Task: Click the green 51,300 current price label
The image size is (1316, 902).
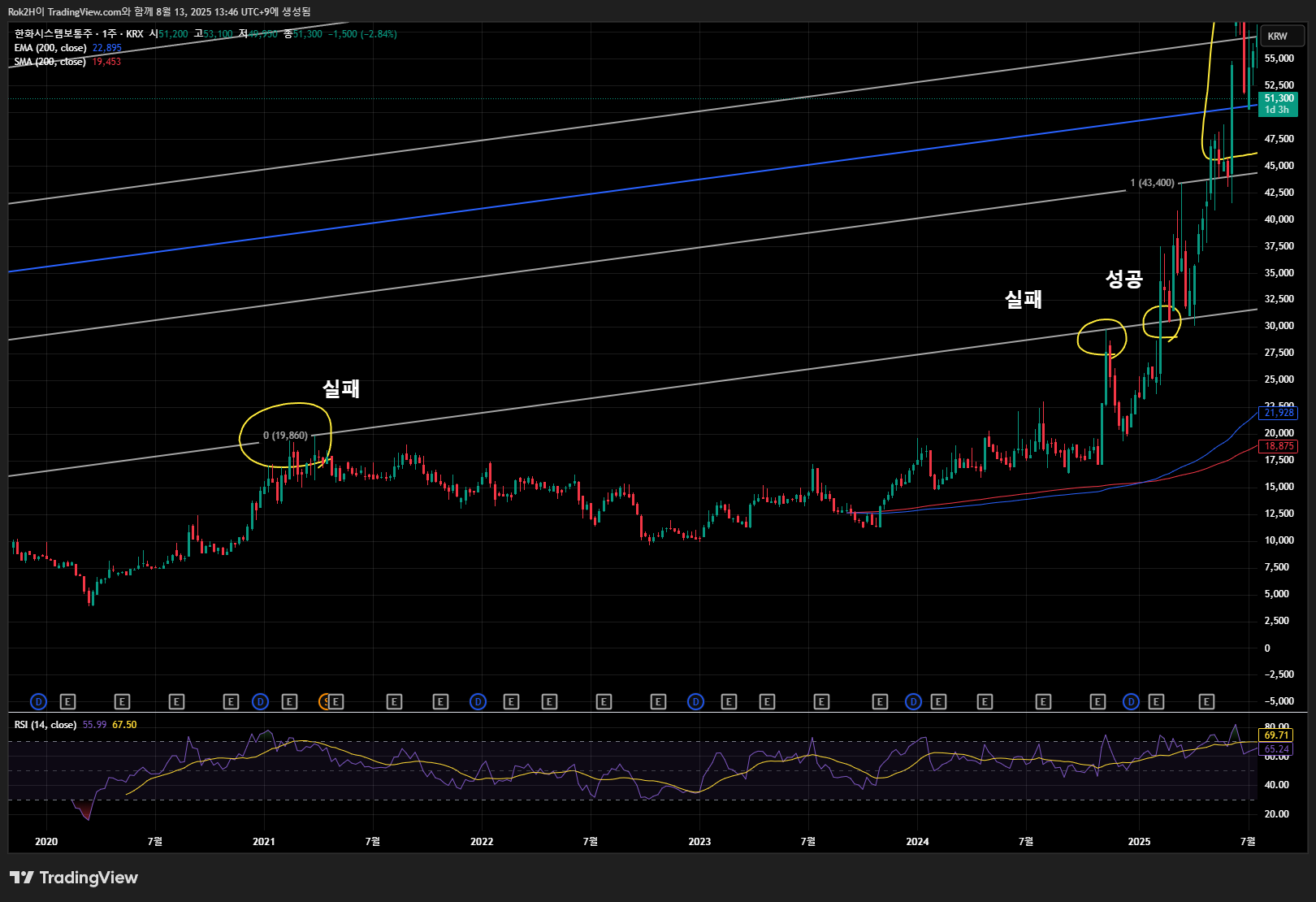Action: (x=1278, y=104)
